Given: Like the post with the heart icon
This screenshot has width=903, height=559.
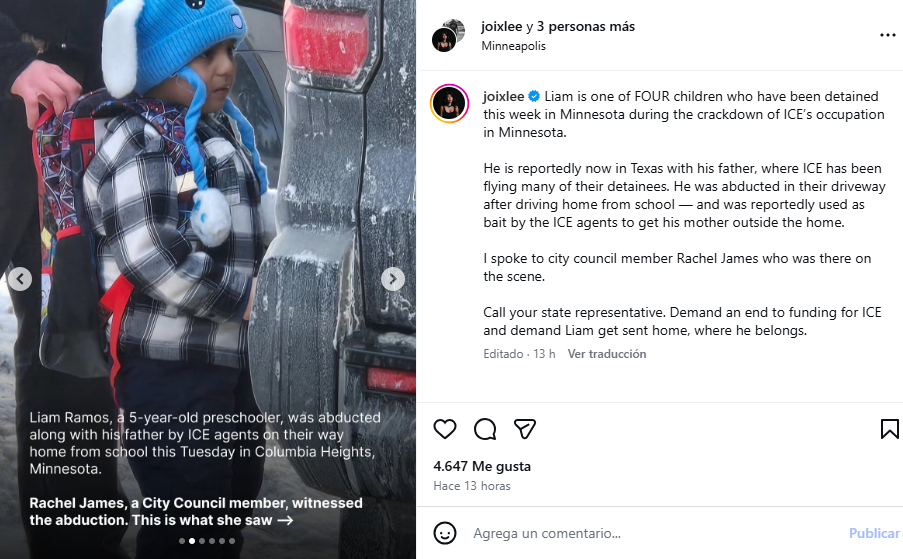Looking at the screenshot, I should (445, 429).
